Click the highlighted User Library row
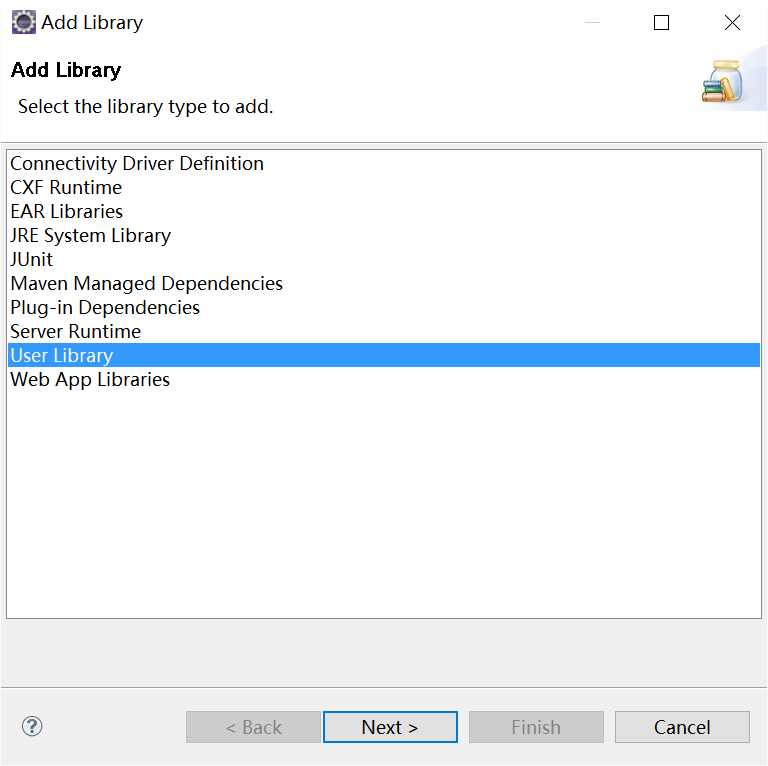The height and width of the screenshot is (766, 768). tap(384, 355)
